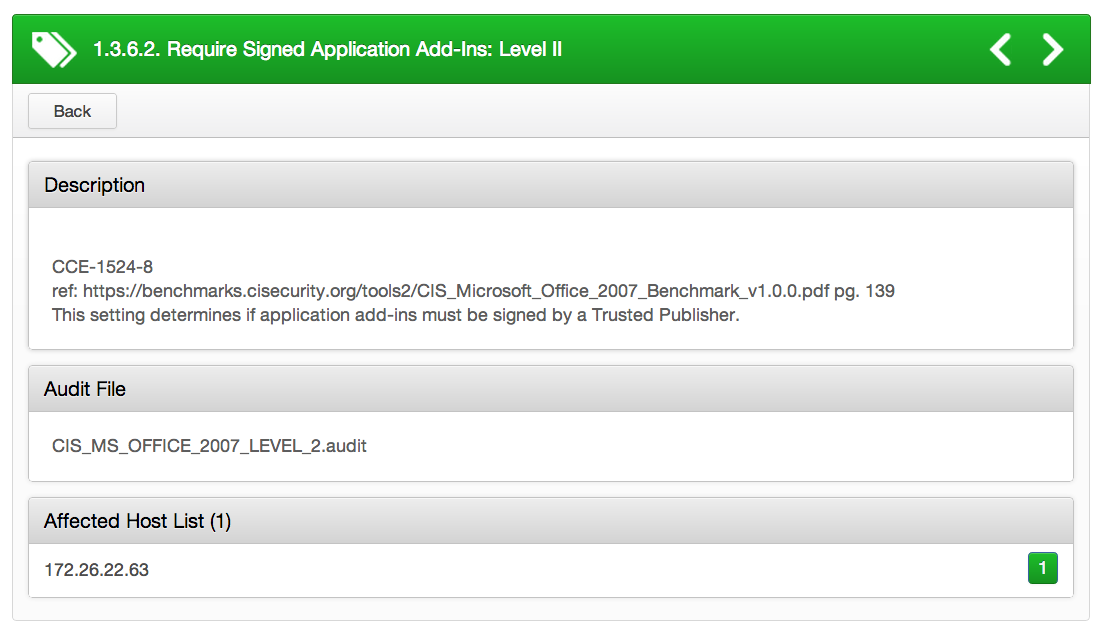This screenshot has height=634, width=1101.
Task: Click the empty toolbar area beside Back
Action: 602,111
